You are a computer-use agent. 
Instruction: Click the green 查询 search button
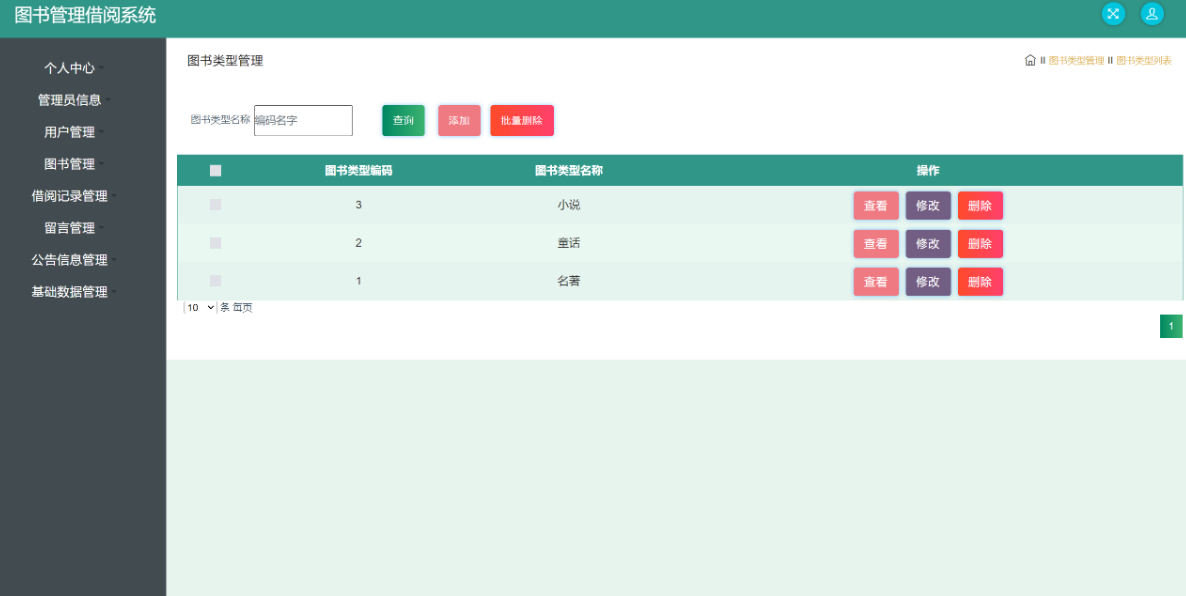(403, 120)
